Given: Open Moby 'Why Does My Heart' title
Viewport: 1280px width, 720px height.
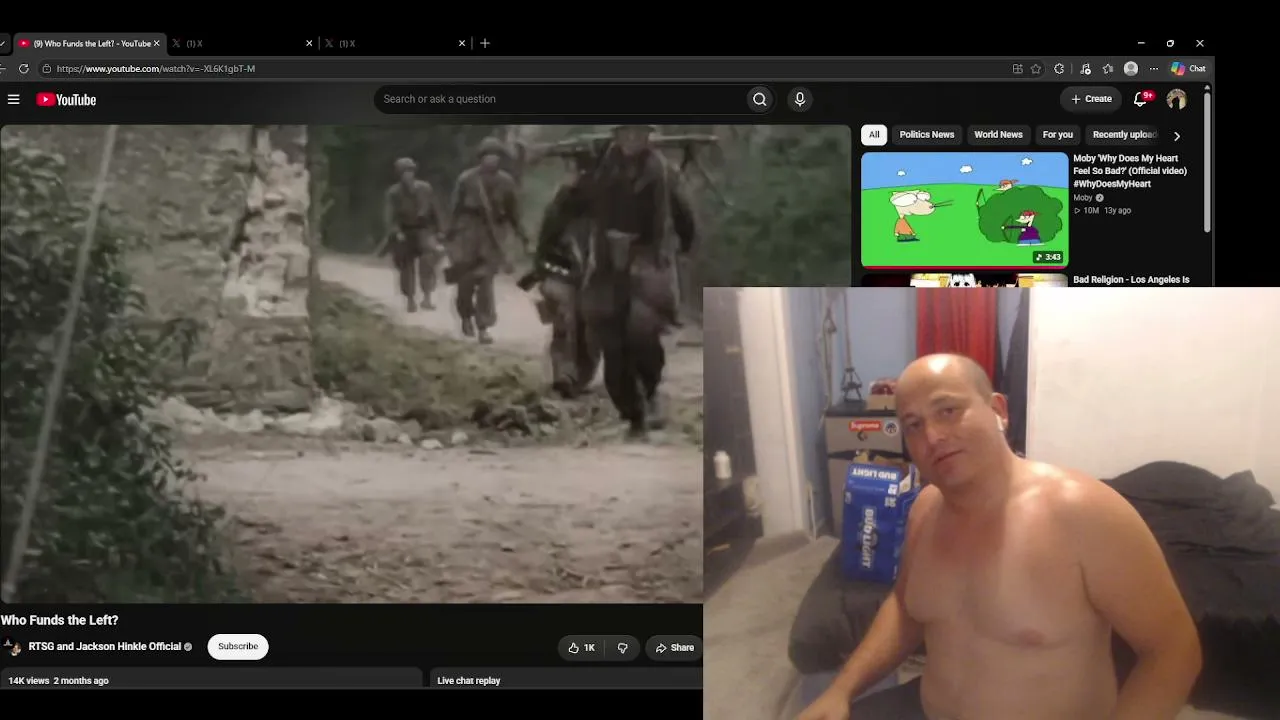Looking at the screenshot, I should (x=1130, y=171).
